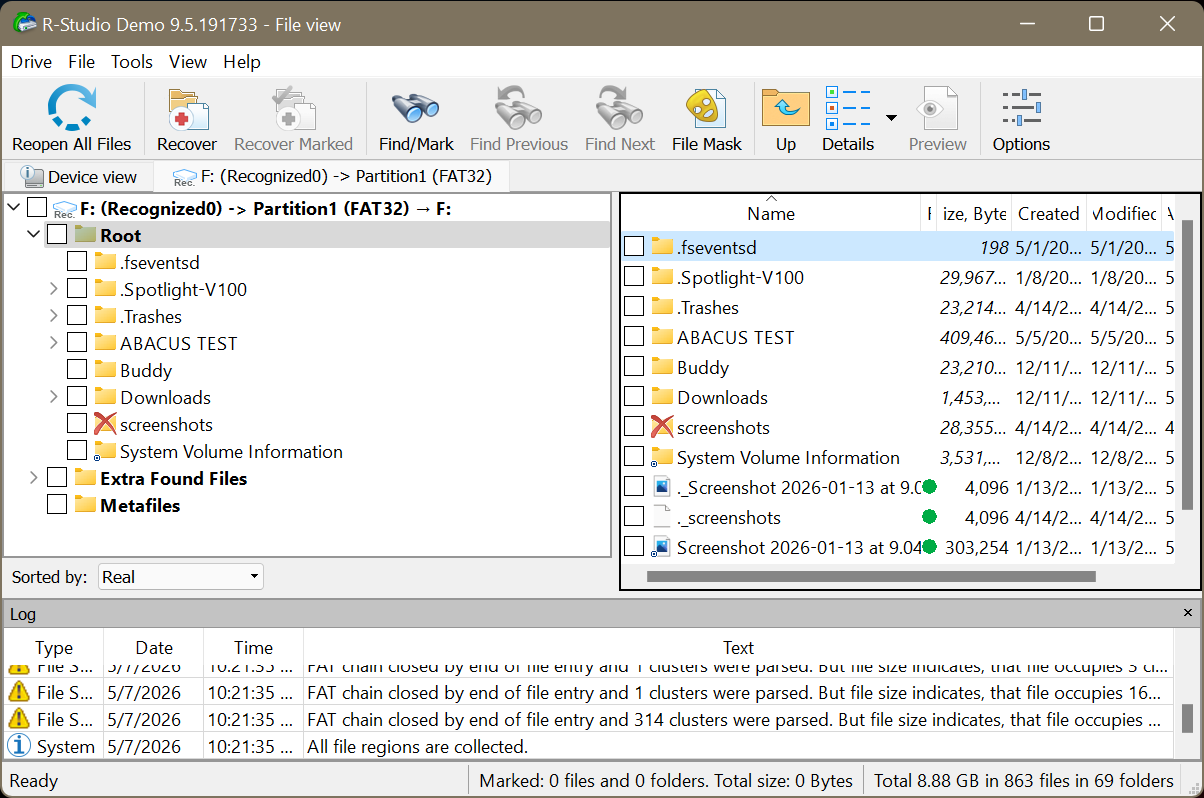Mark ABACUS TEST checkbox in file list
Image resolution: width=1204 pixels, height=798 pixels.
(x=634, y=337)
